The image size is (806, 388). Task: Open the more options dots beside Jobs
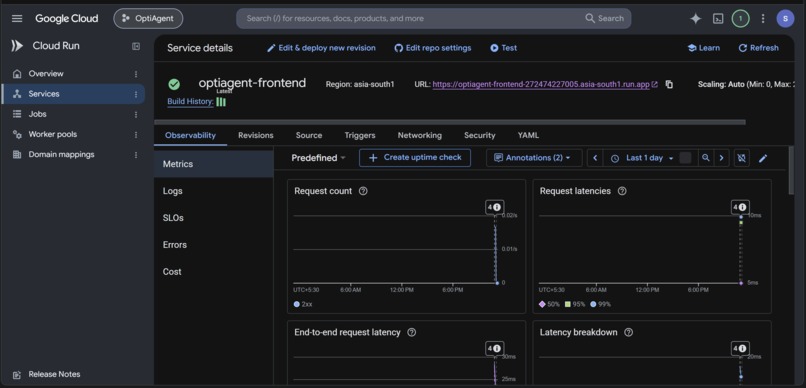point(136,114)
